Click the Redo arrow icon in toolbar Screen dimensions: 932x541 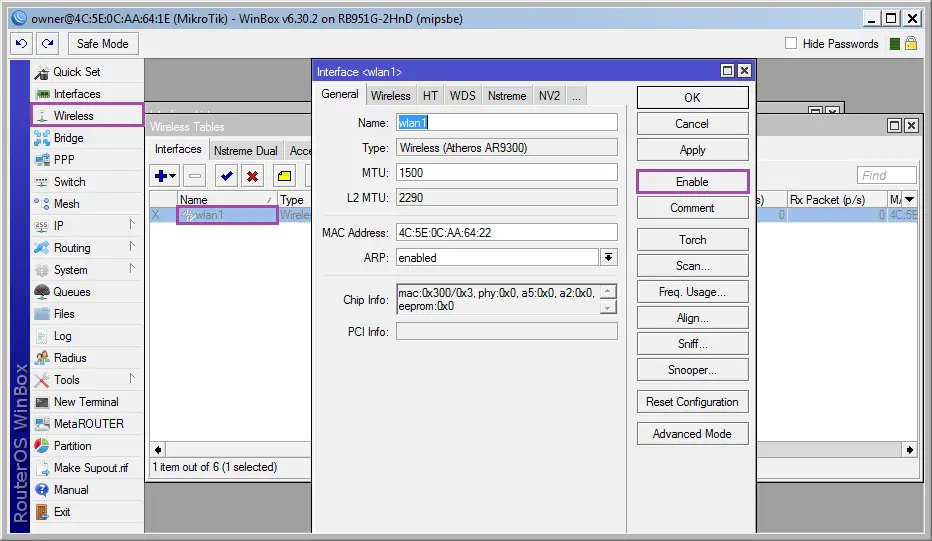pos(48,43)
